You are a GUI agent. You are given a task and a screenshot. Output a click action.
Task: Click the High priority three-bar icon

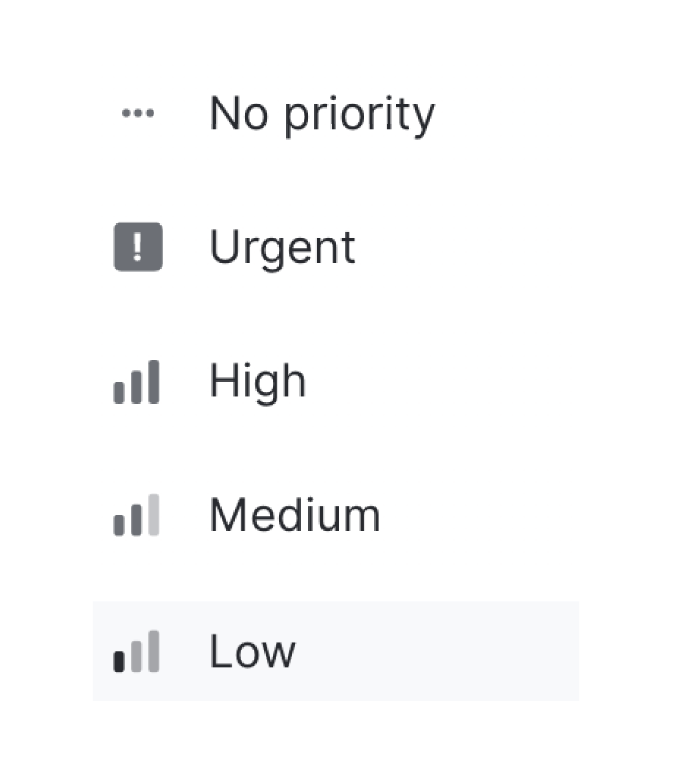tap(137, 382)
